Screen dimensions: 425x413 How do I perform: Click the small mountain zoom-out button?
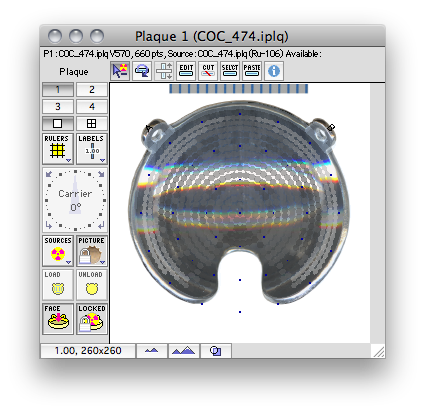[152, 351]
